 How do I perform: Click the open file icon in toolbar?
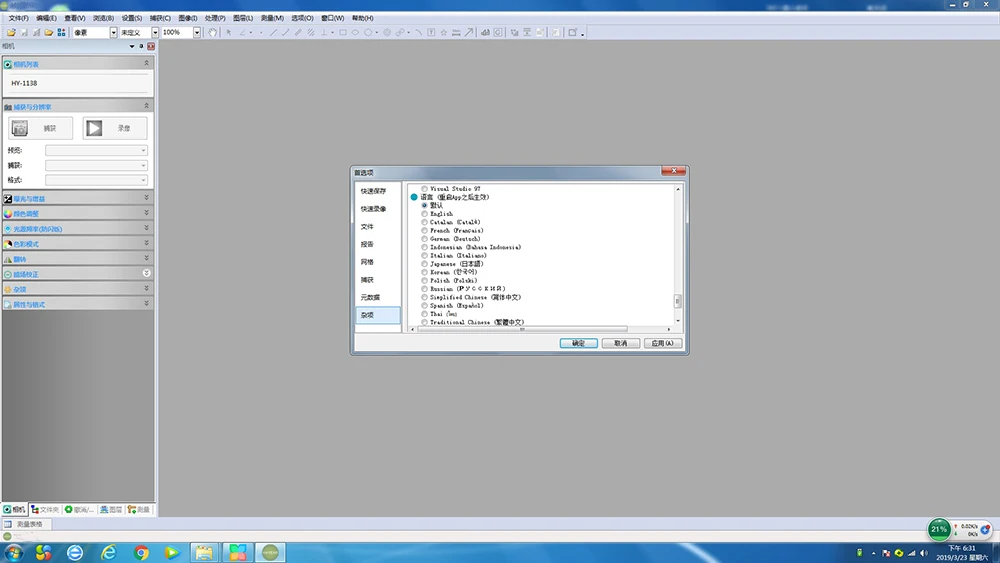coord(11,33)
